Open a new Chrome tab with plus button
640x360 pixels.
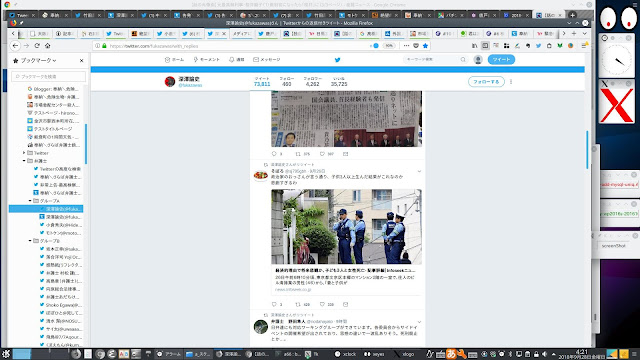tap(573, 15)
